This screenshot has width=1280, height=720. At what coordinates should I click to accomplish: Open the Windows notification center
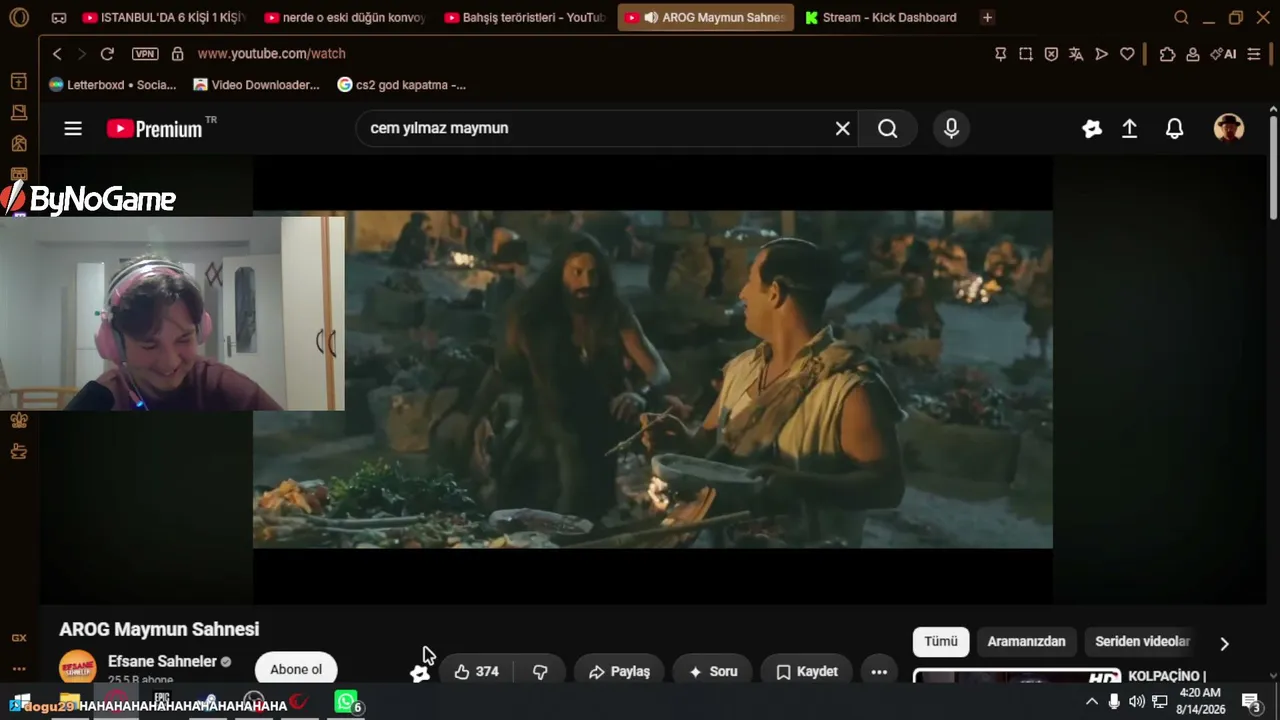1251,702
